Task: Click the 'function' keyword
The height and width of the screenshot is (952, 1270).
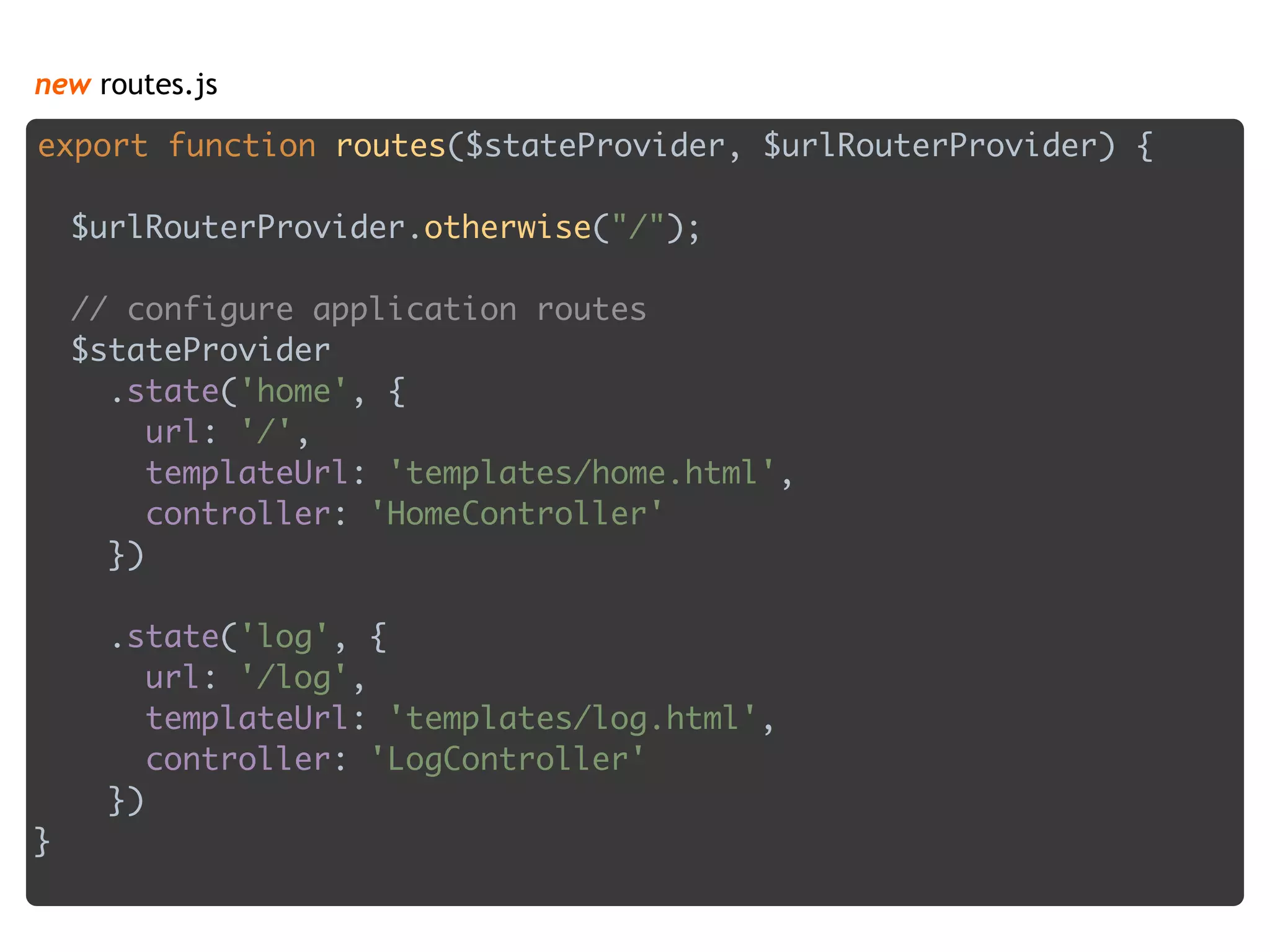Action: pos(242,146)
